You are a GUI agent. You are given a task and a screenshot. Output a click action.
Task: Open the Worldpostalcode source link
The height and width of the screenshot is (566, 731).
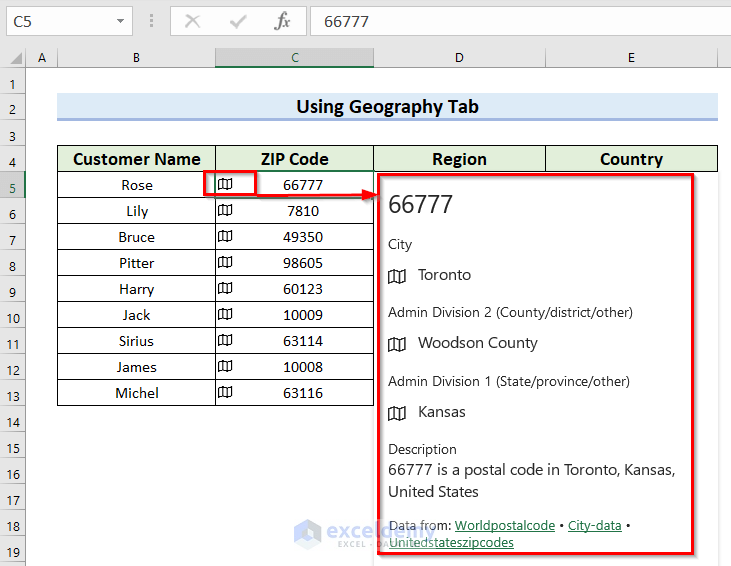pos(503,525)
